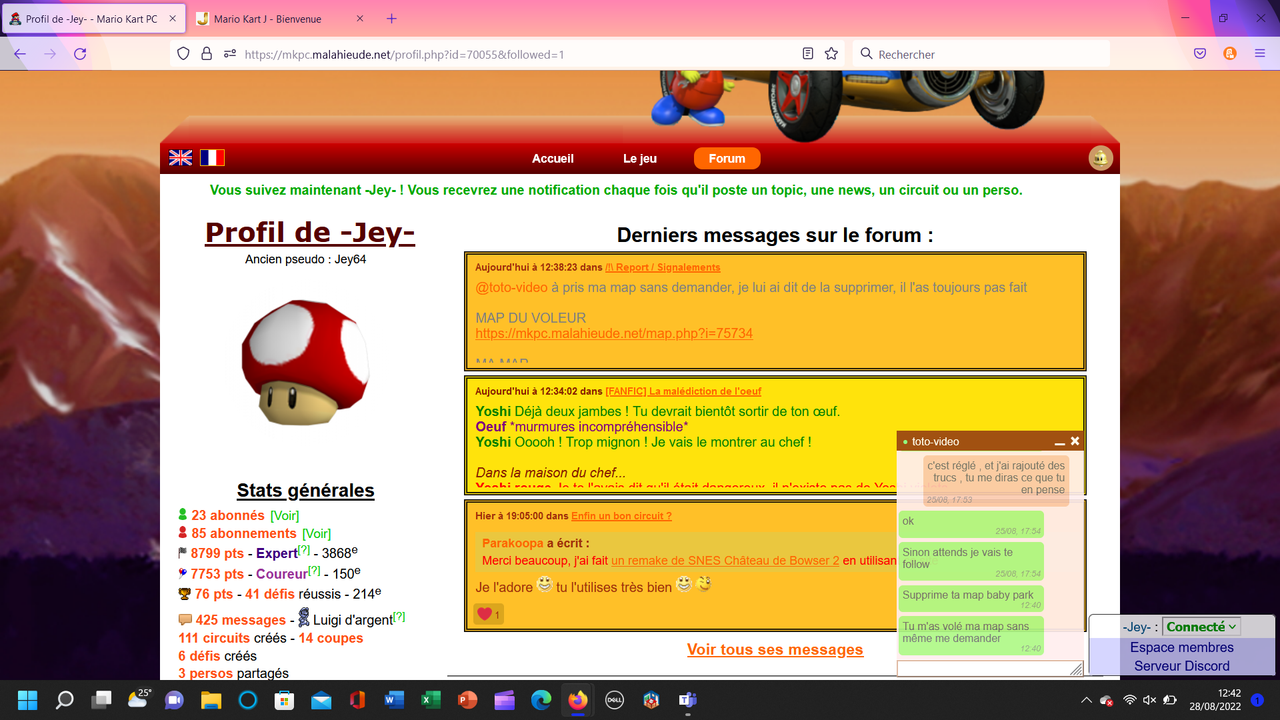Click the '8799 pts' Expert stat
Viewport: 1280px width, 720px height.
pos(217,553)
